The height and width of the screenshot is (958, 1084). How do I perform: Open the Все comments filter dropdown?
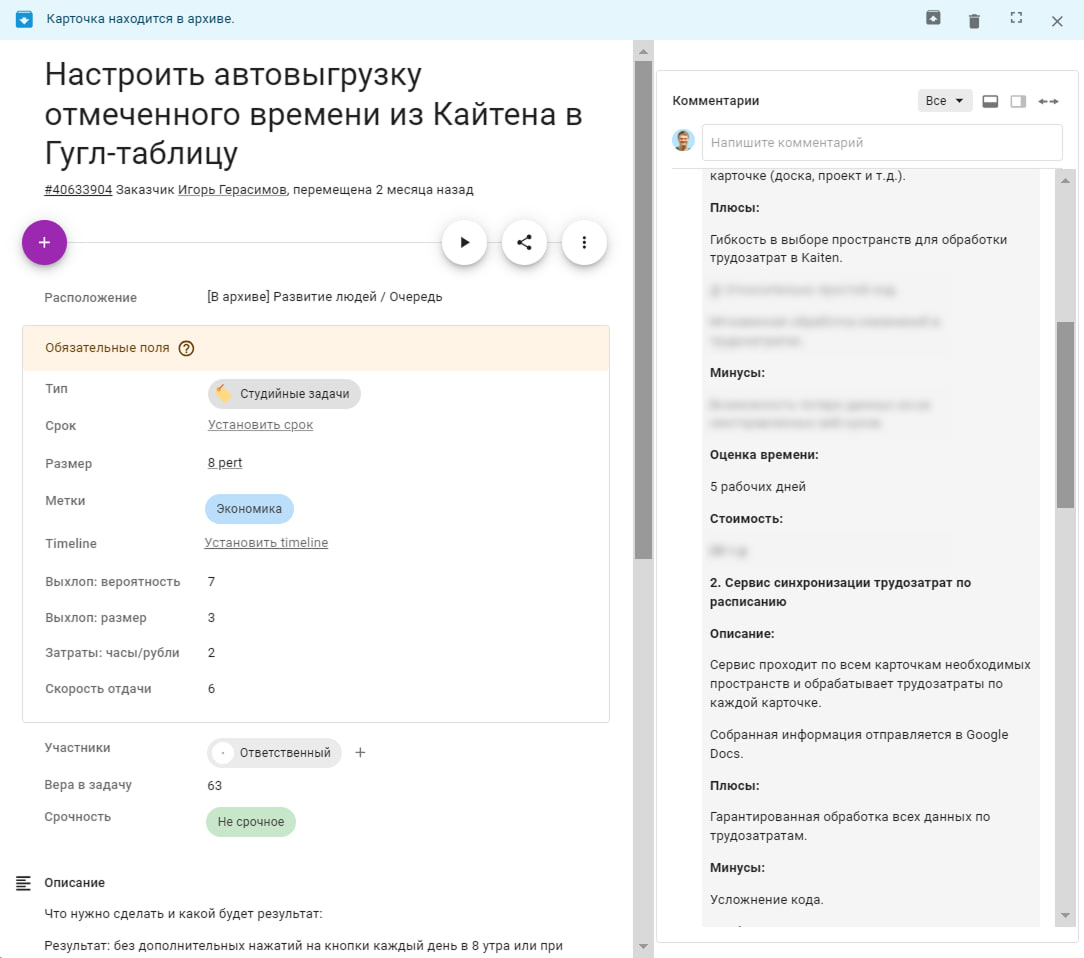[x=944, y=101]
